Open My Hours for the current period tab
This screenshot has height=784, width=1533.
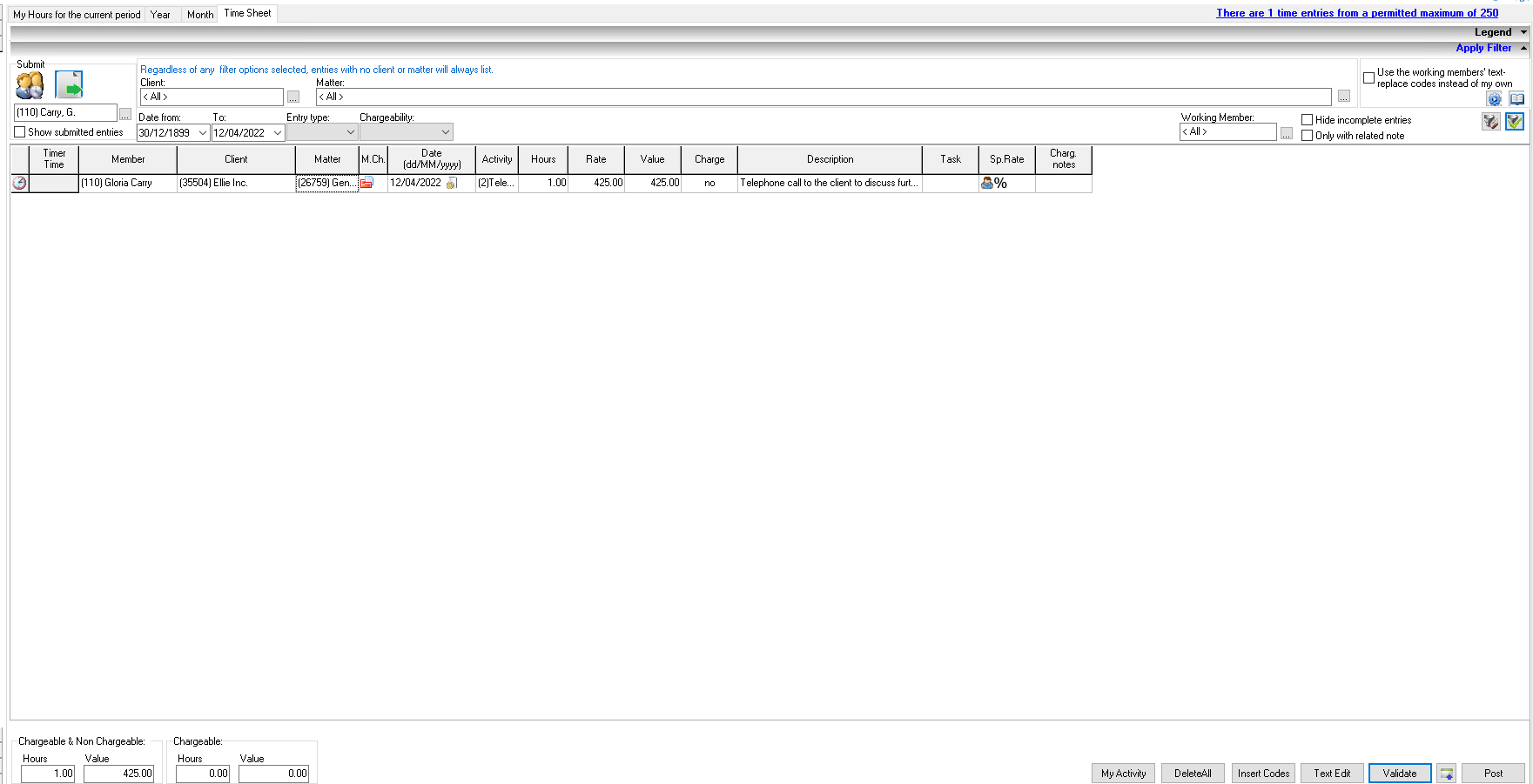pyautogui.click(x=77, y=15)
